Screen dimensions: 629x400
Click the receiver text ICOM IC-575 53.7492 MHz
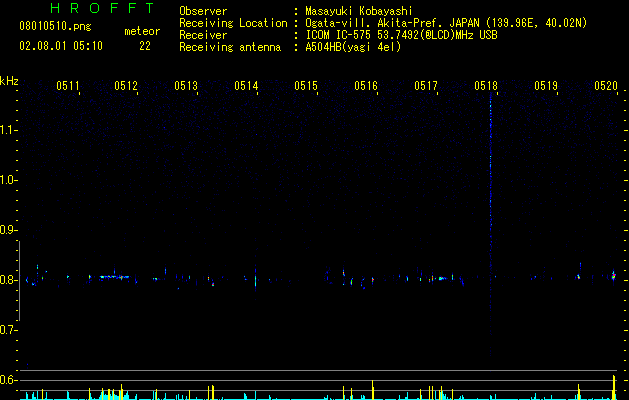click(x=401, y=35)
